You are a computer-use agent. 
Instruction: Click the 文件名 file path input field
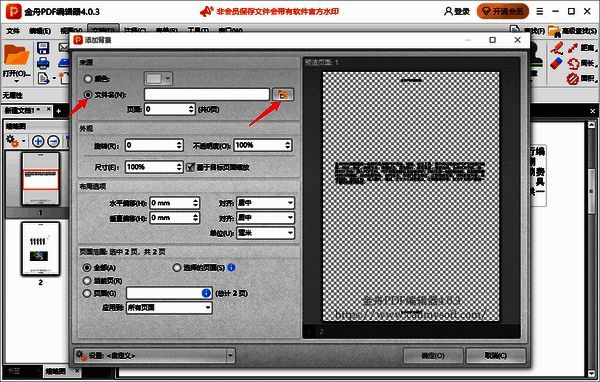[x=207, y=95]
